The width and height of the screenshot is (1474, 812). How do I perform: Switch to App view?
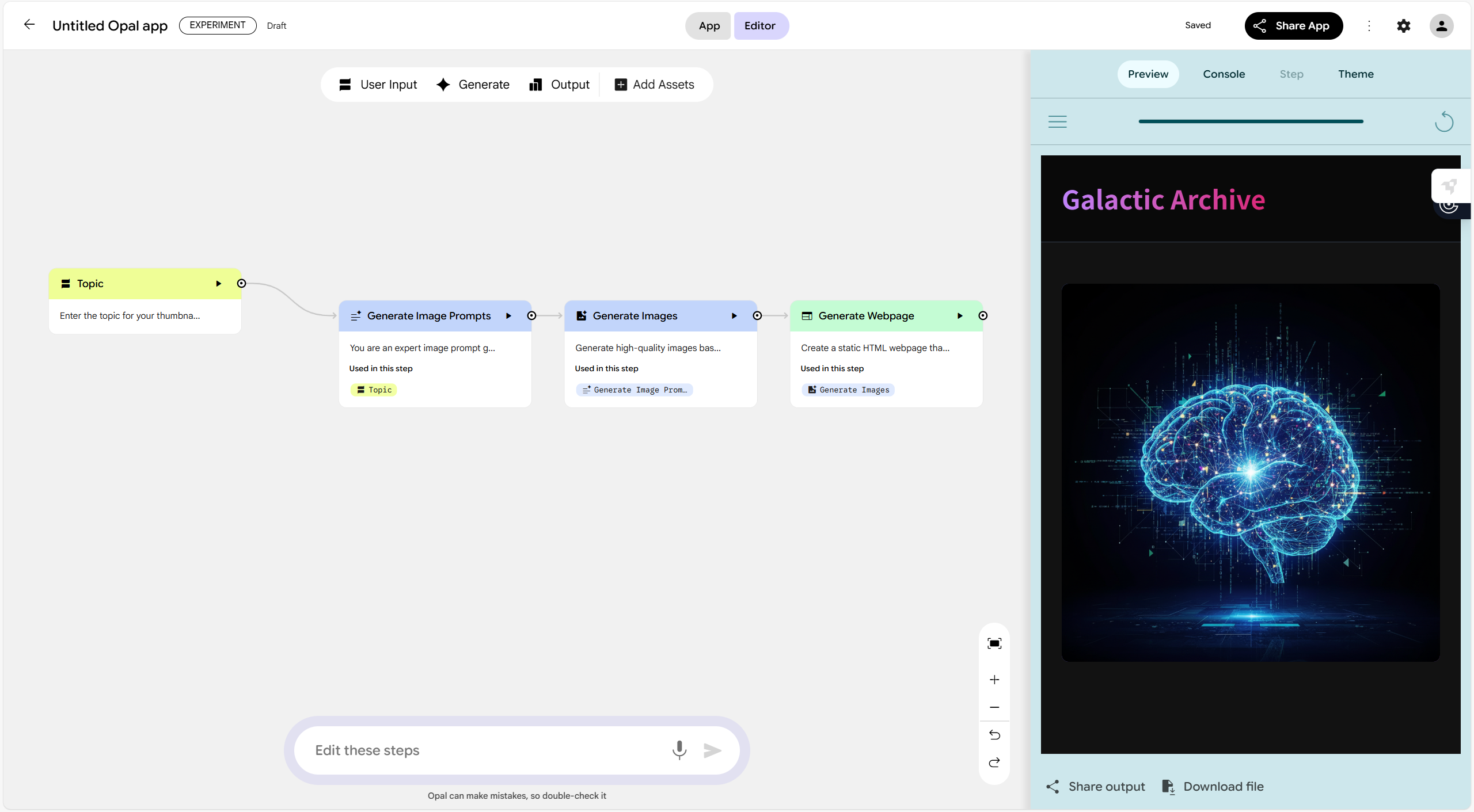tap(709, 26)
